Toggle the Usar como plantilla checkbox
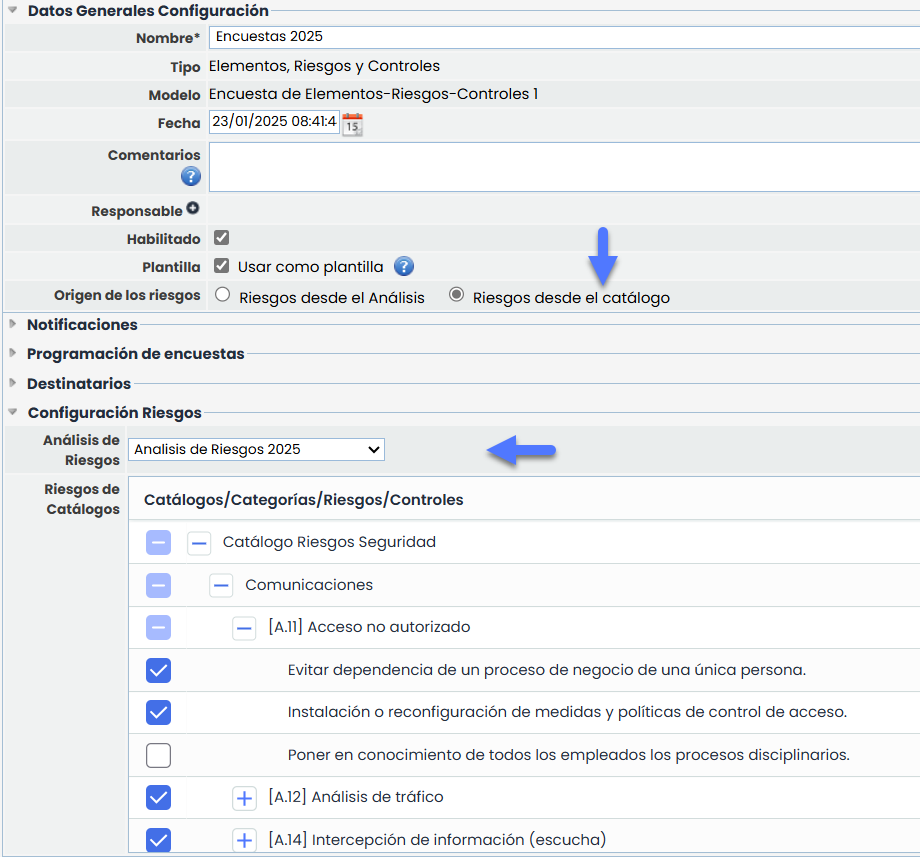The image size is (920, 857). 222,267
